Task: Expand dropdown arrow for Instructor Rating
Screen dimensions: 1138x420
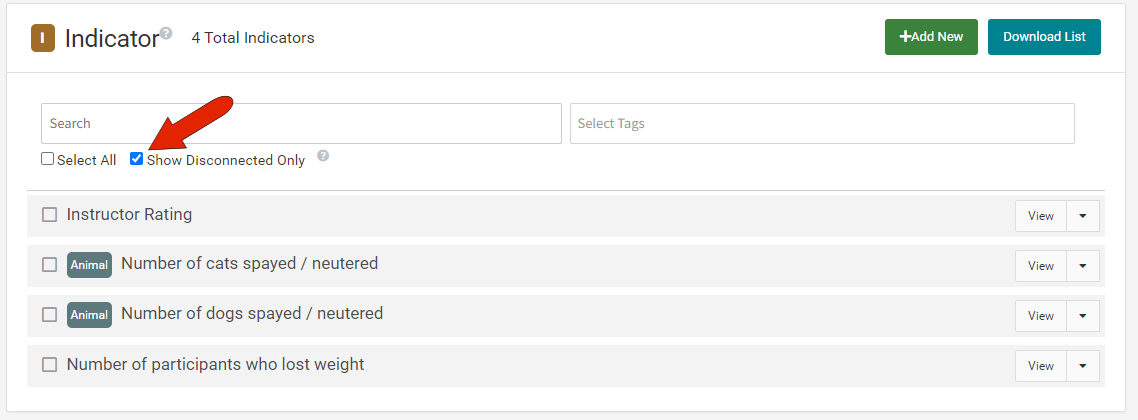Action: click(x=1083, y=216)
